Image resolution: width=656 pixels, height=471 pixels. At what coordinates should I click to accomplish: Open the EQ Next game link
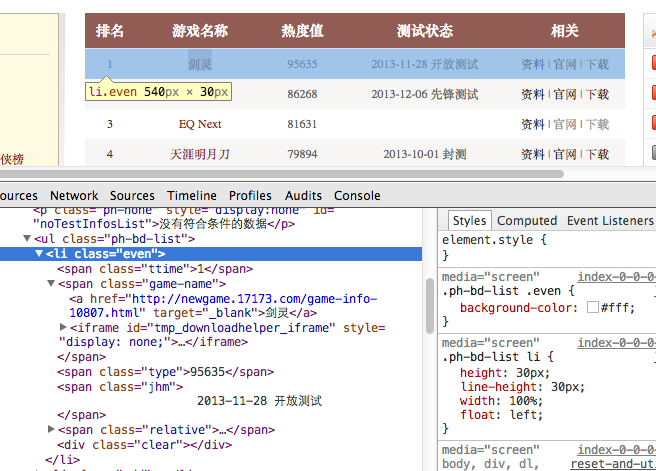(200, 124)
